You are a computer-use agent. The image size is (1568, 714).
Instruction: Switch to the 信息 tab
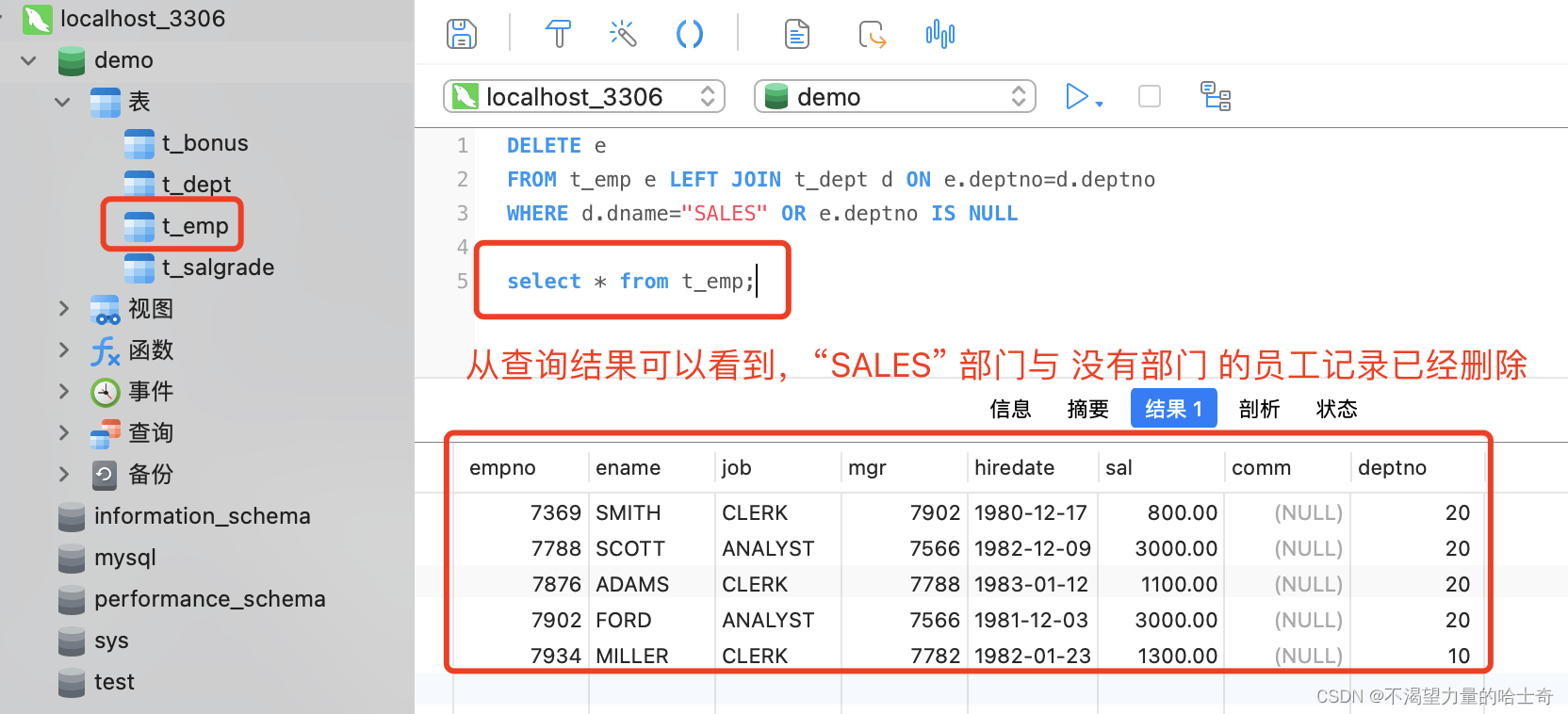(x=1010, y=409)
